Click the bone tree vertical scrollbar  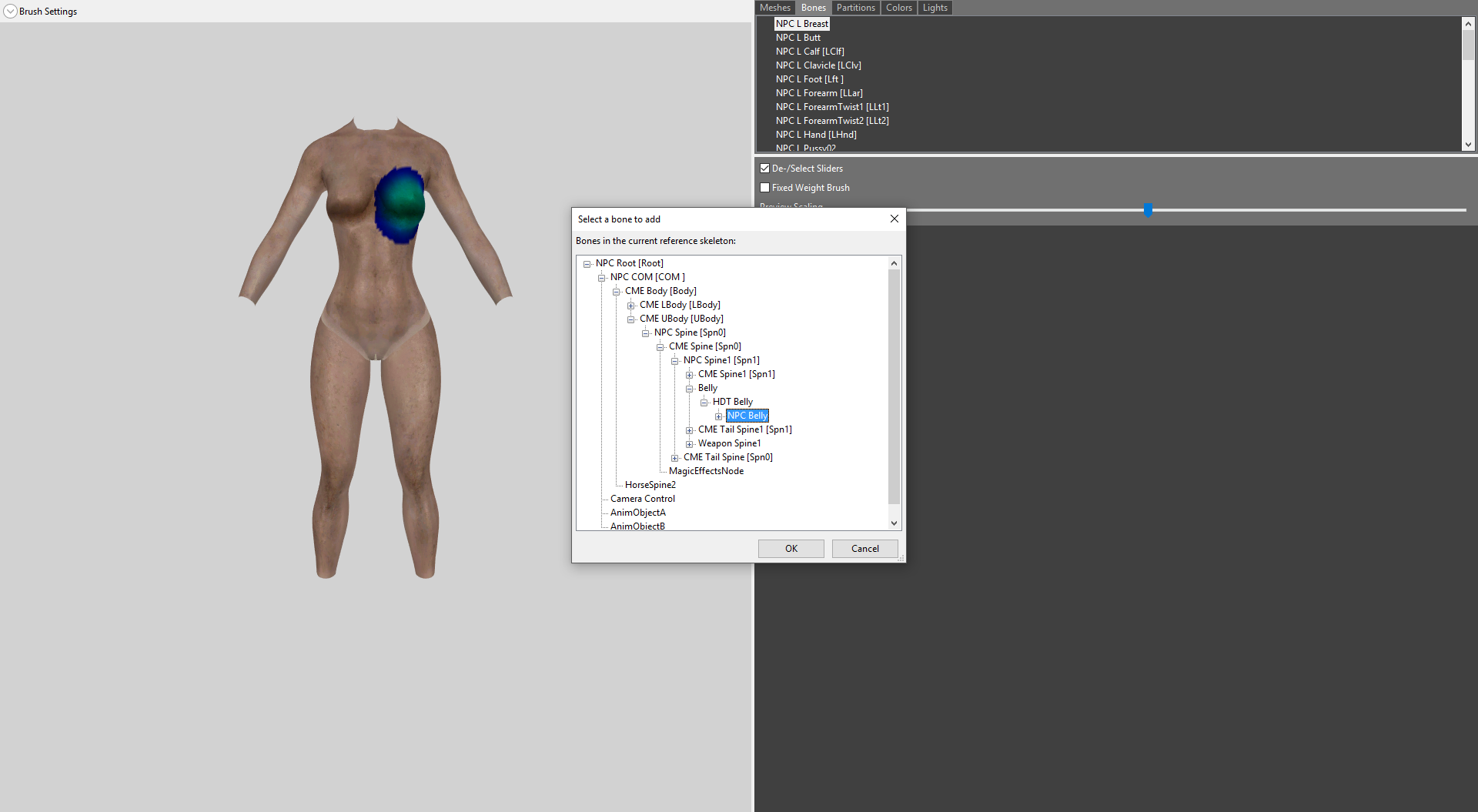(894, 386)
